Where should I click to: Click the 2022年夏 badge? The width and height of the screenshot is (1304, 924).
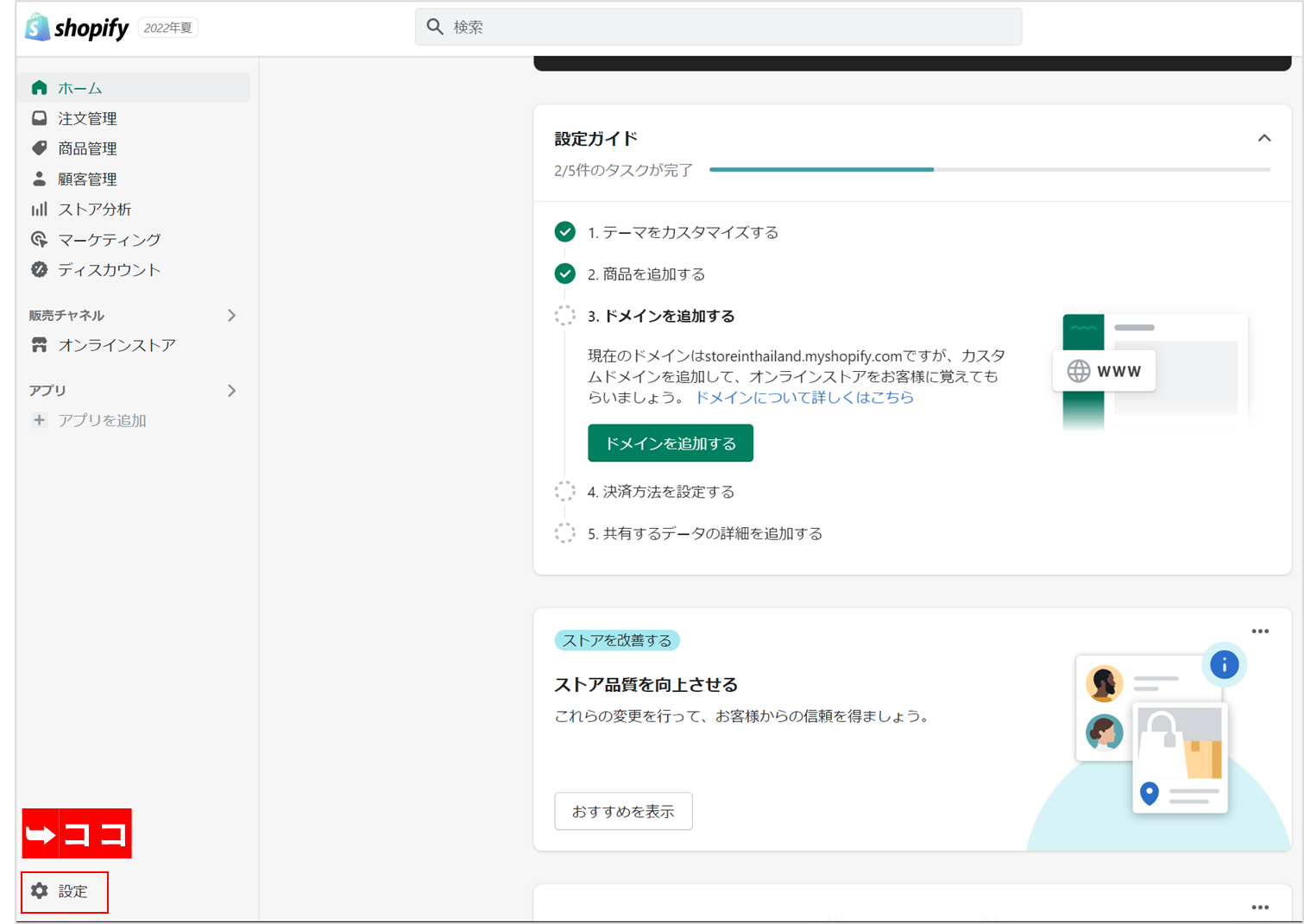tap(168, 28)
